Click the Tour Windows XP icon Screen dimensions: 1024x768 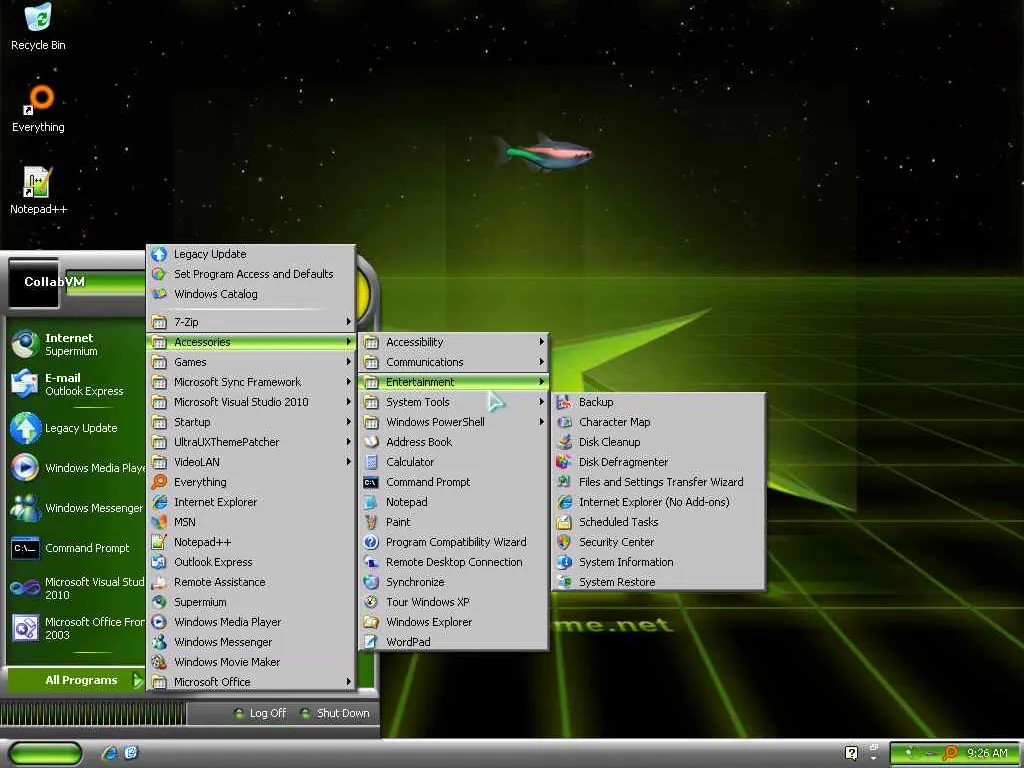tap(371, 602)
